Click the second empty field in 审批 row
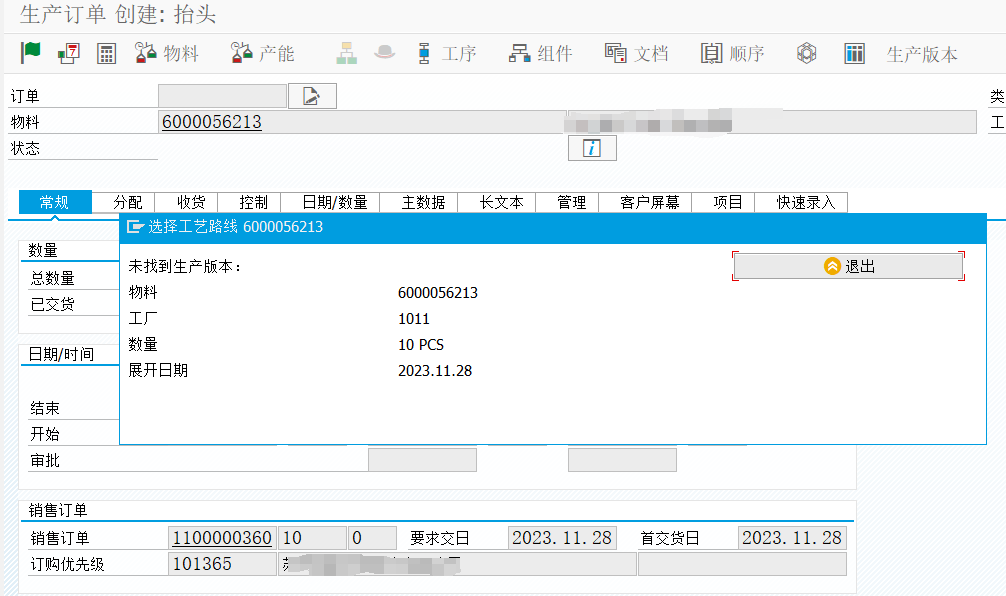 pyautogui.click(x=622, y=460)
